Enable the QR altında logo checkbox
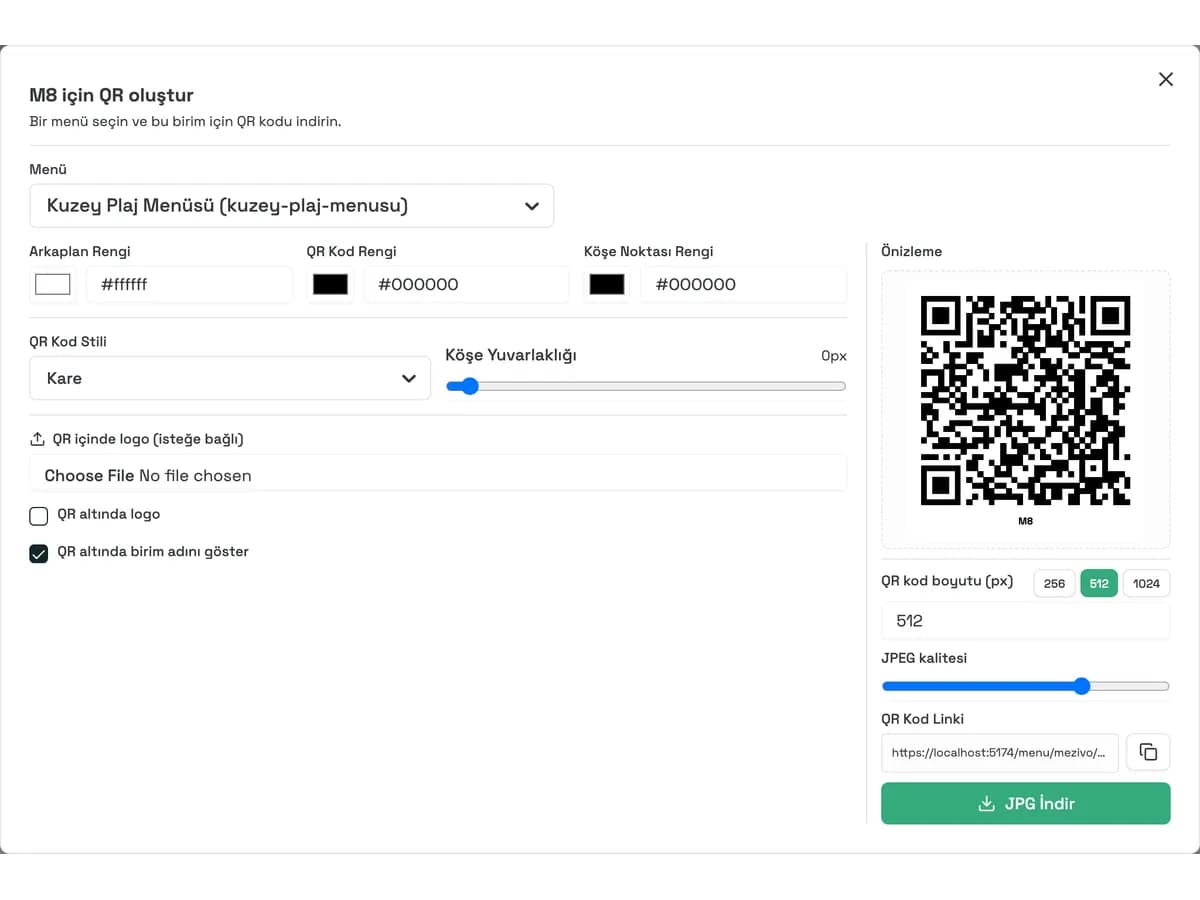 click(x=38, y=516)
